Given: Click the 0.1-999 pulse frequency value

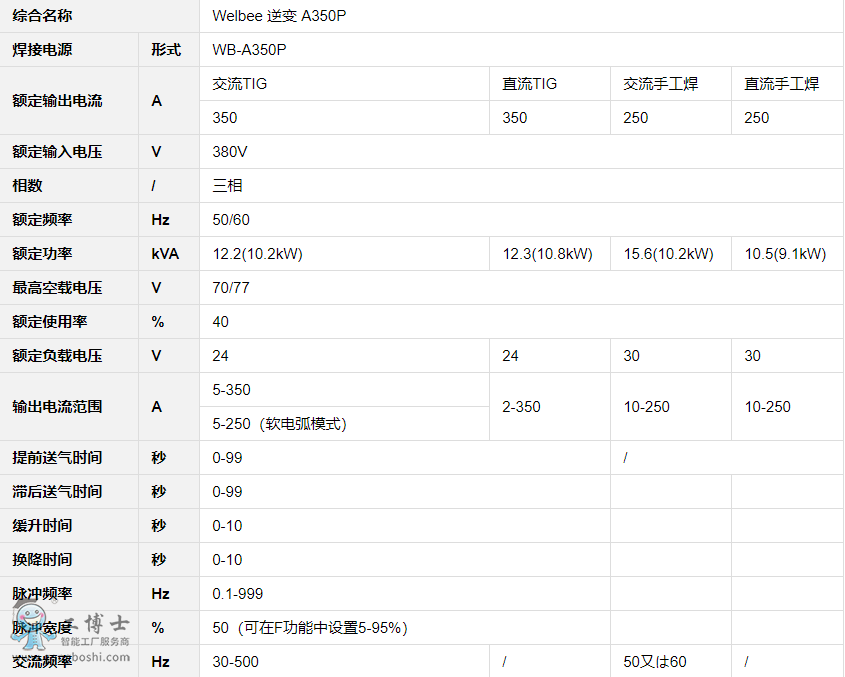Looking at the screenshot, I should click(238, 594).
